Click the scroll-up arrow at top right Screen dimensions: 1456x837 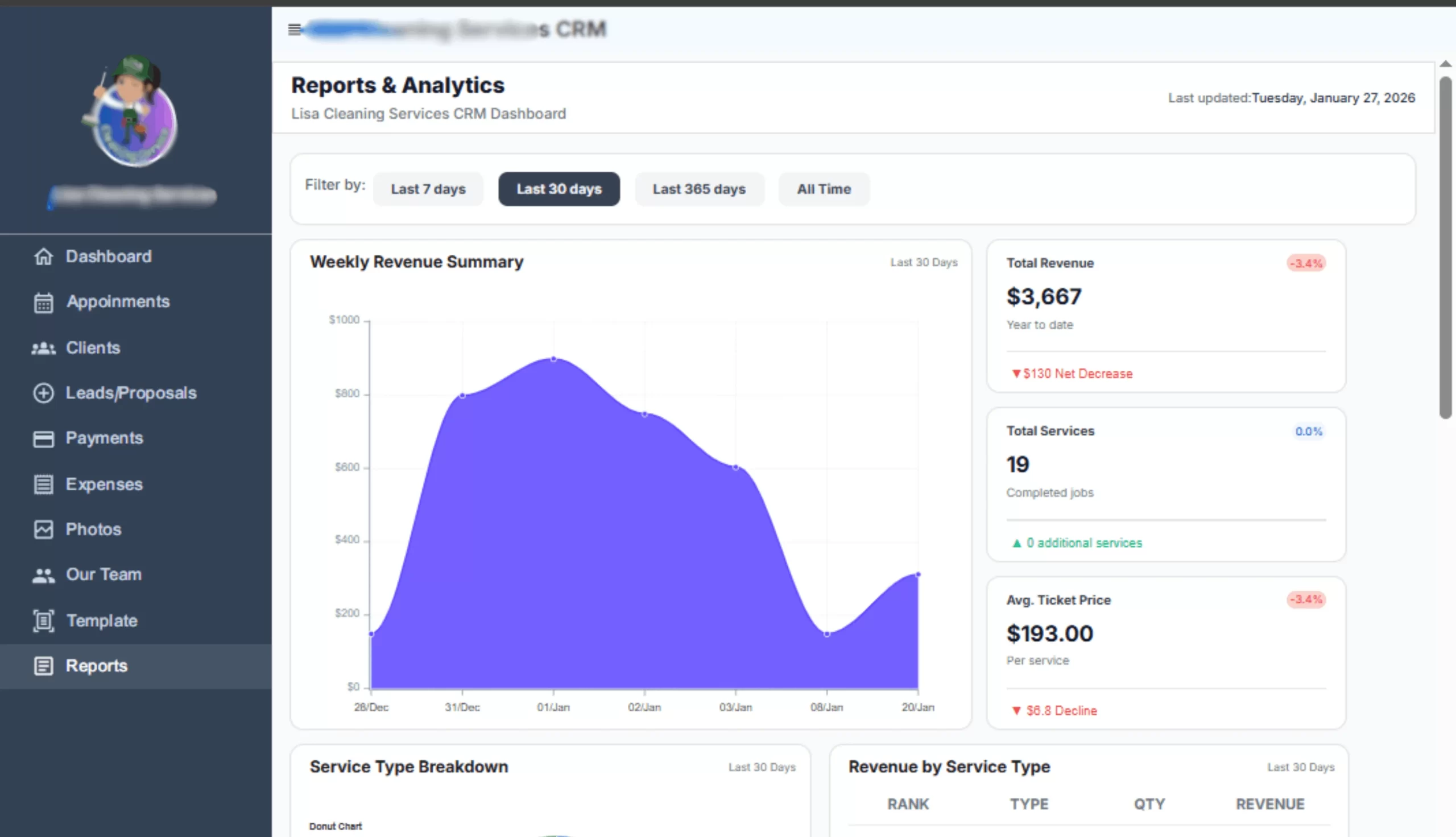(x=1445, y=64)
